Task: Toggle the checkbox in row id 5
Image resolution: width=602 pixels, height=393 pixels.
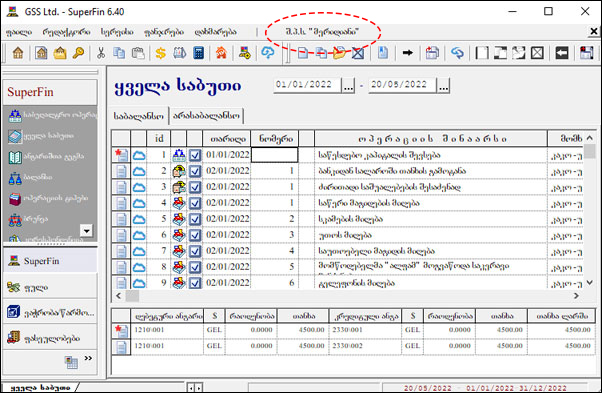Action: pyautogui.click(x=195, y=219)
